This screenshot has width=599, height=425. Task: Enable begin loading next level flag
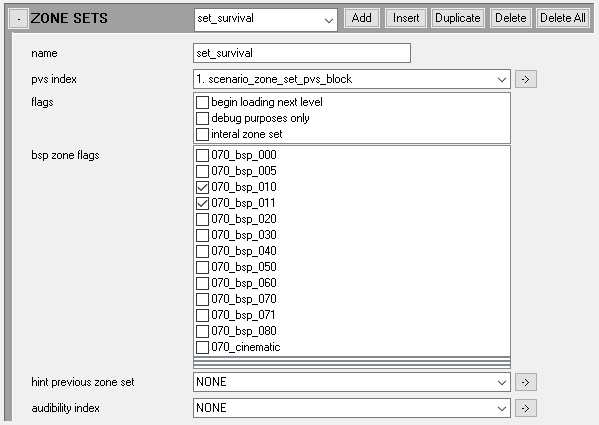[x=202, y=102]
